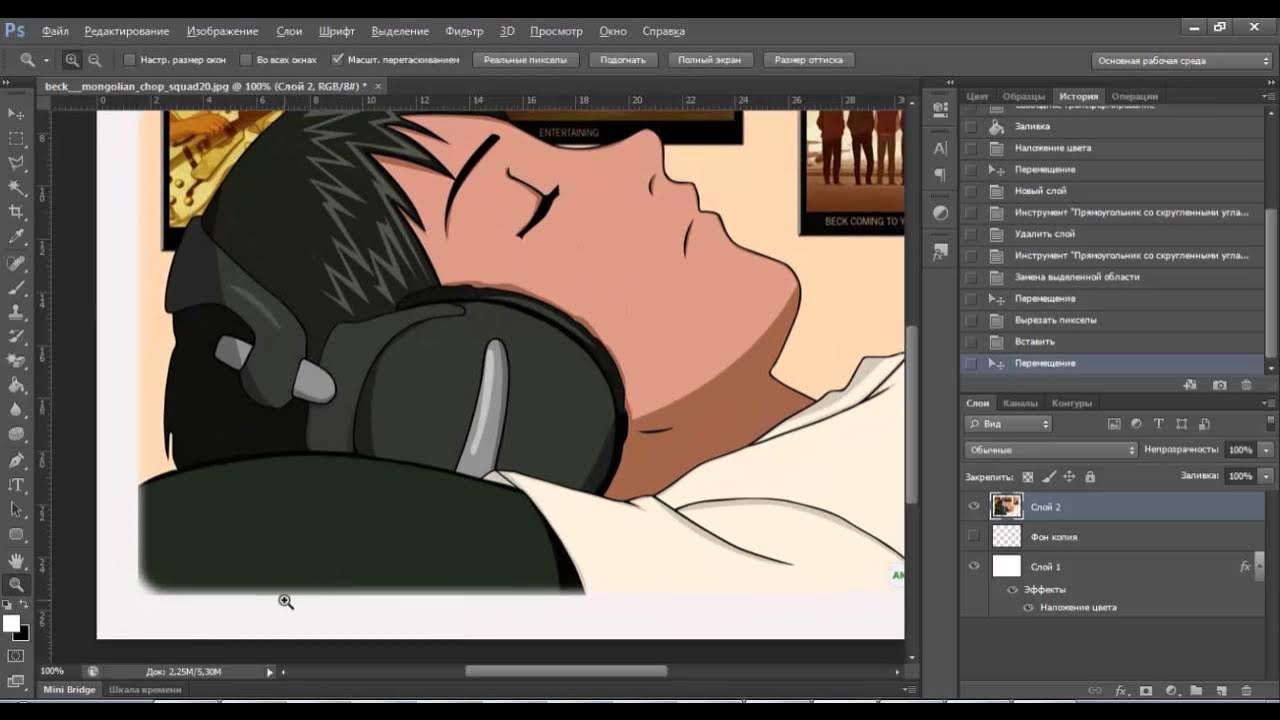The image size is (1280, 720).
Task: Delete layer trash icon in Layers panel
Action: click(x=1246, y=690)
